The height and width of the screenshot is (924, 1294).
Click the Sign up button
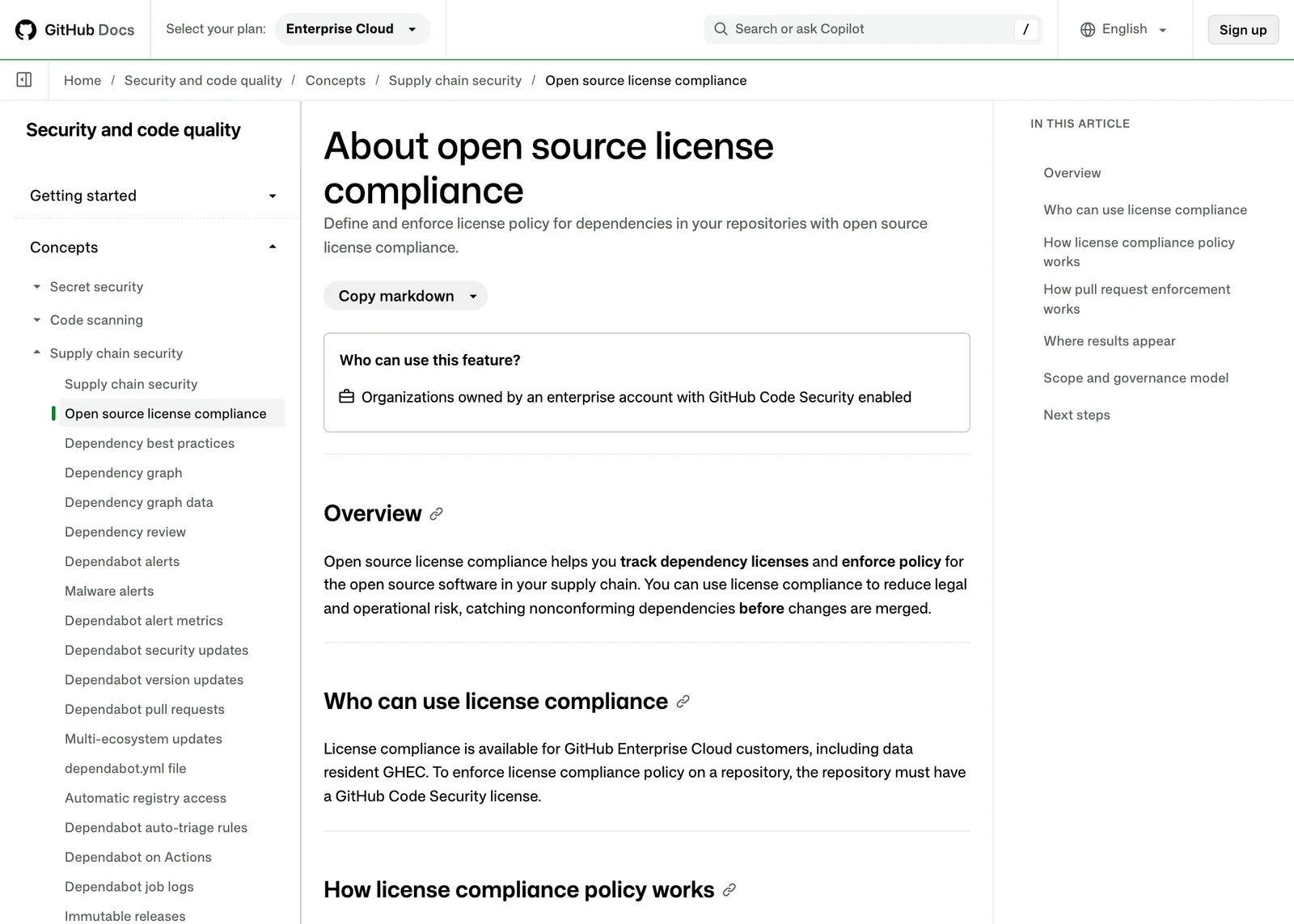(x=1243, y=30)
